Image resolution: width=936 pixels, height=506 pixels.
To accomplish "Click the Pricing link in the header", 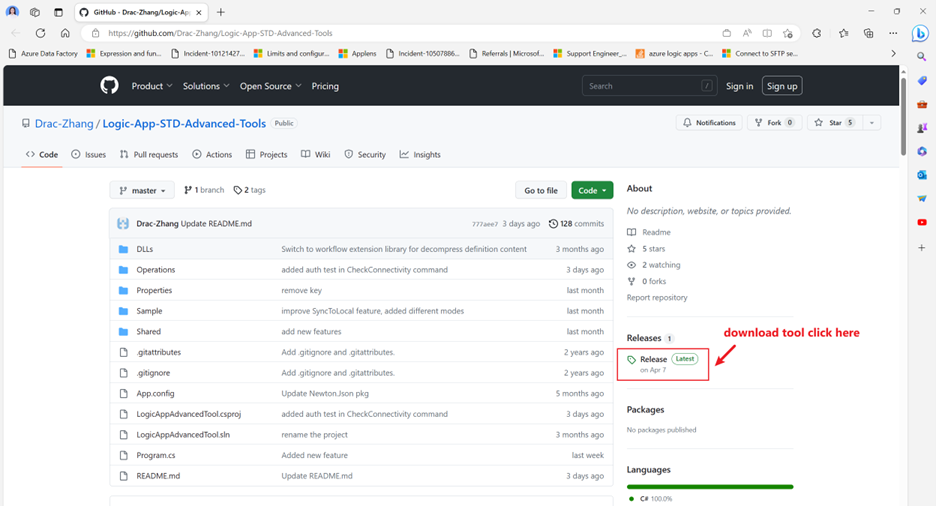I will click(x=325, y=86).
